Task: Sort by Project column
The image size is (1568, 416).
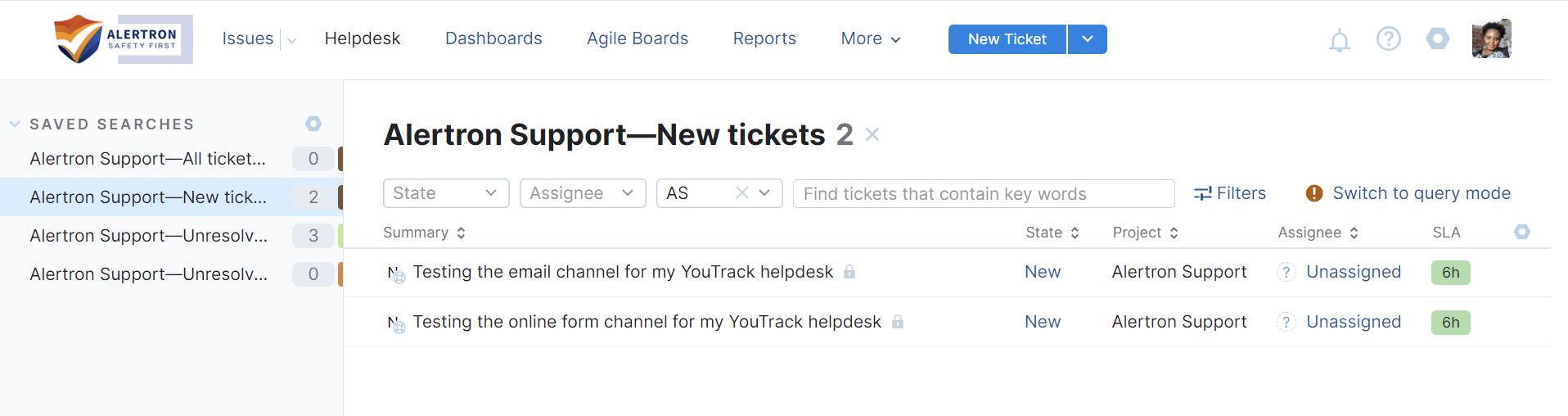Action: point(1146,233)
